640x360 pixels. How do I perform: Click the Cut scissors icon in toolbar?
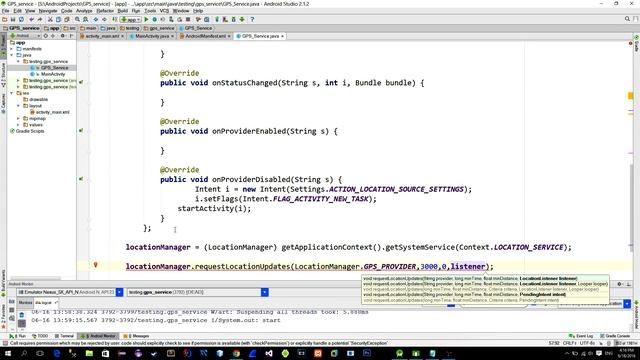click(x=50, y=19)
